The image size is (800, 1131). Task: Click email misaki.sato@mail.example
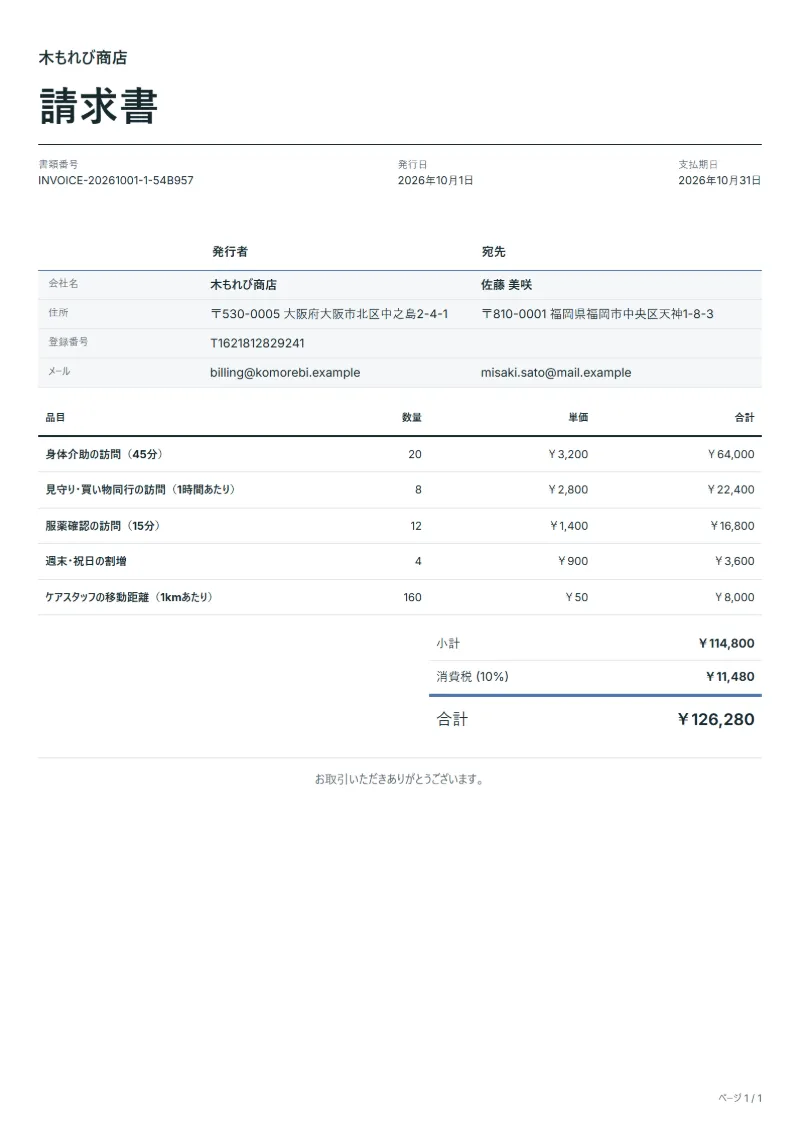(x=556, y=373)
